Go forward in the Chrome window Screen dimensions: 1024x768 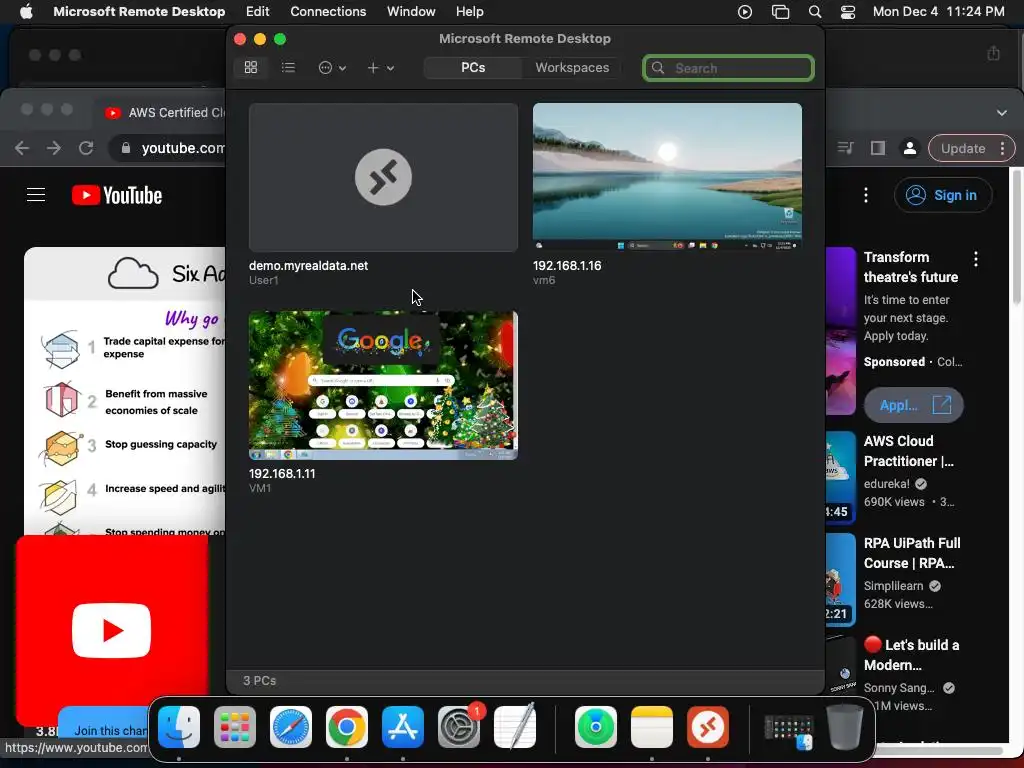[x=54, y=148]
